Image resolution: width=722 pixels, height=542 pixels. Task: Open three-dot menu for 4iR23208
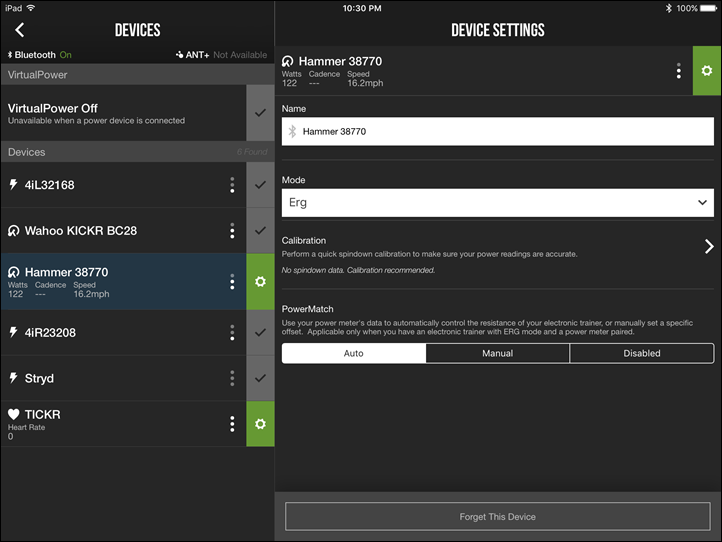(232, 332)
